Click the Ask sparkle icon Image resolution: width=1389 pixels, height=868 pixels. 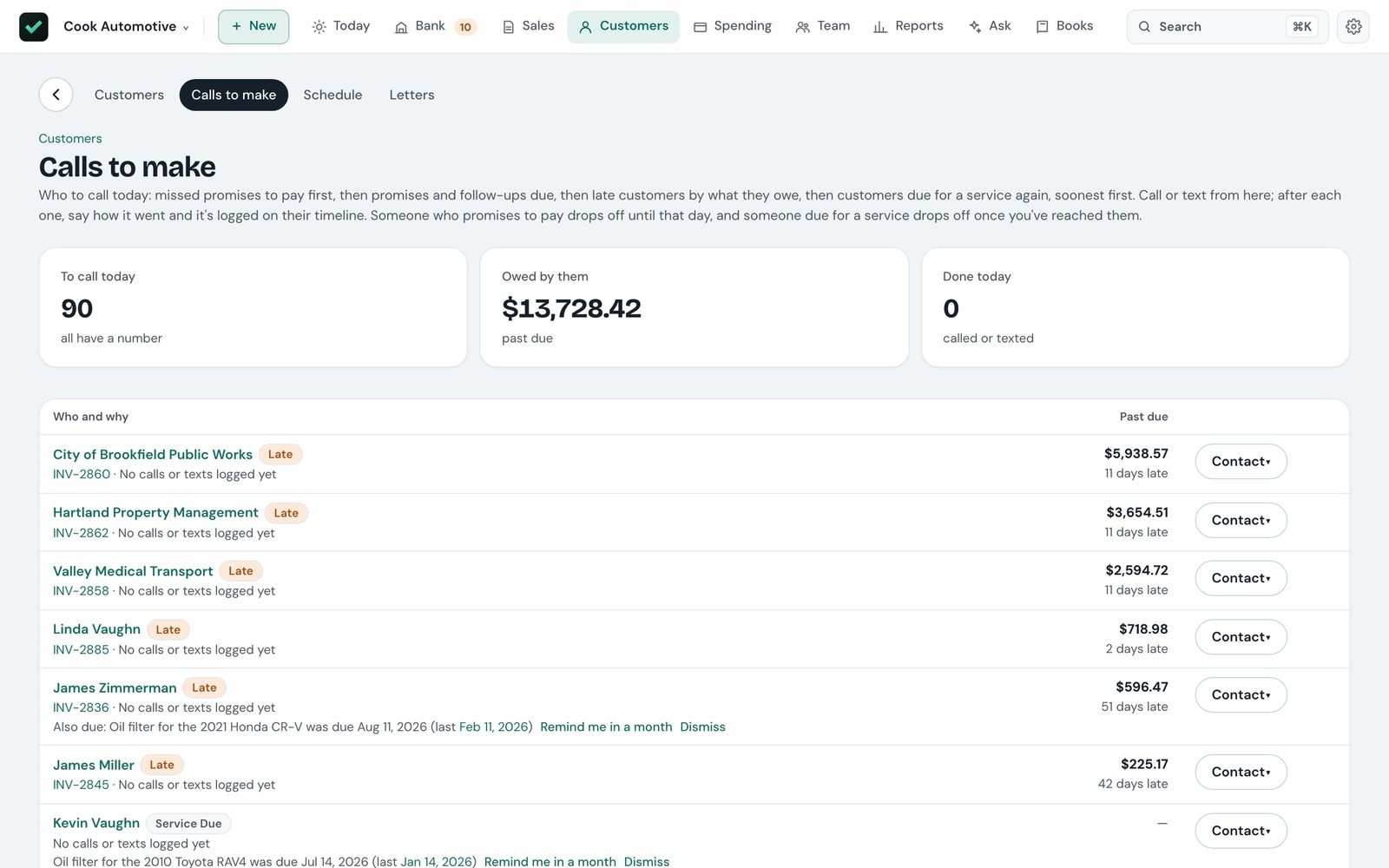pyautogui.click(x=975, y=27)
